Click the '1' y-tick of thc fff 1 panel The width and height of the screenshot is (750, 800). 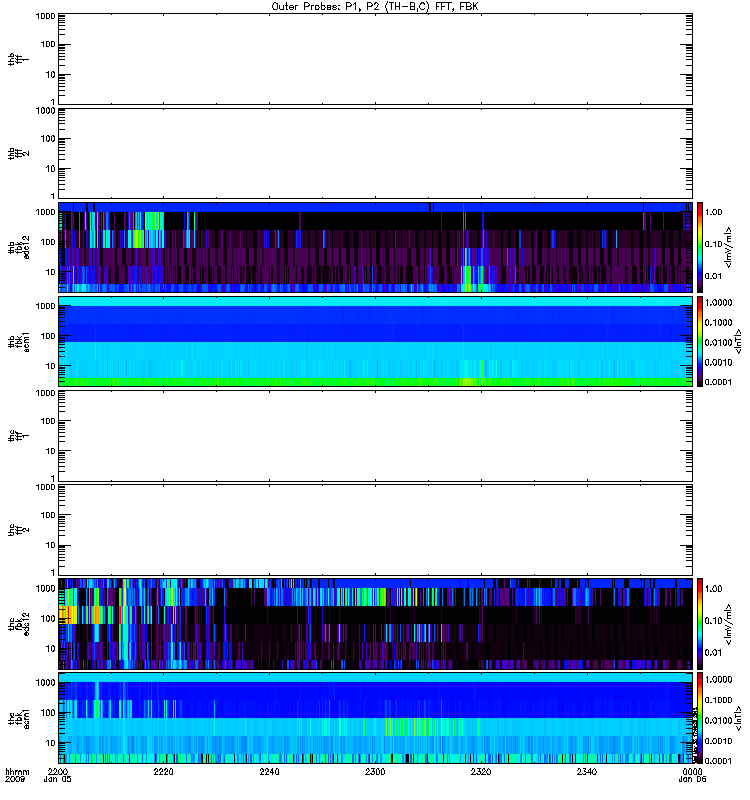click(53, 478)
